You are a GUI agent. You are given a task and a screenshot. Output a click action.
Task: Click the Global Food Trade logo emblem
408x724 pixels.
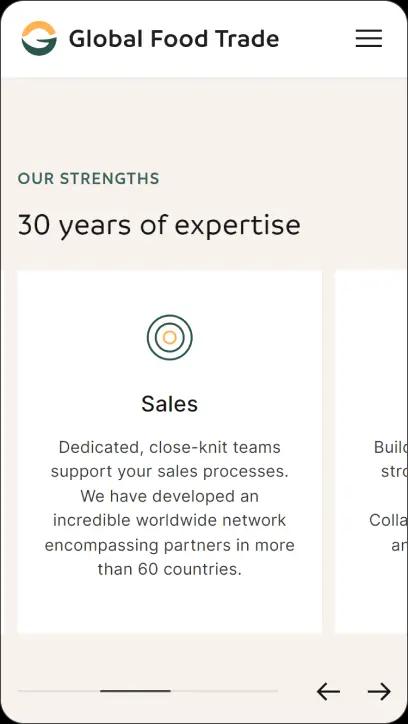click(x=39, y=38)
